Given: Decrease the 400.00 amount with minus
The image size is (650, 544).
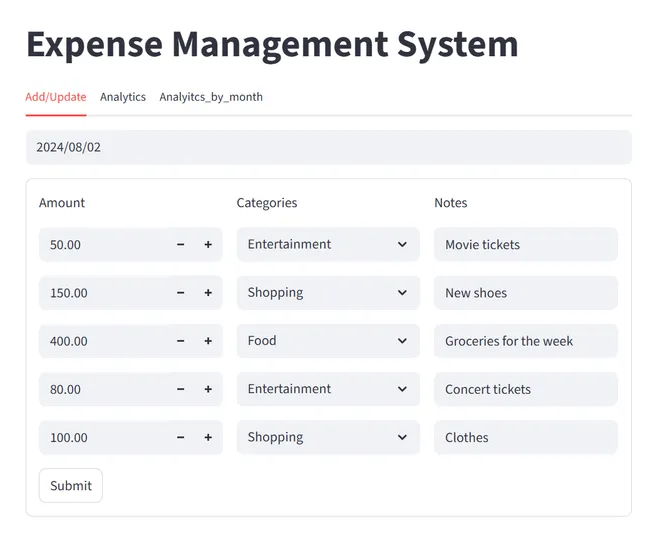Looking at the screenshot, I should point(180,341).
